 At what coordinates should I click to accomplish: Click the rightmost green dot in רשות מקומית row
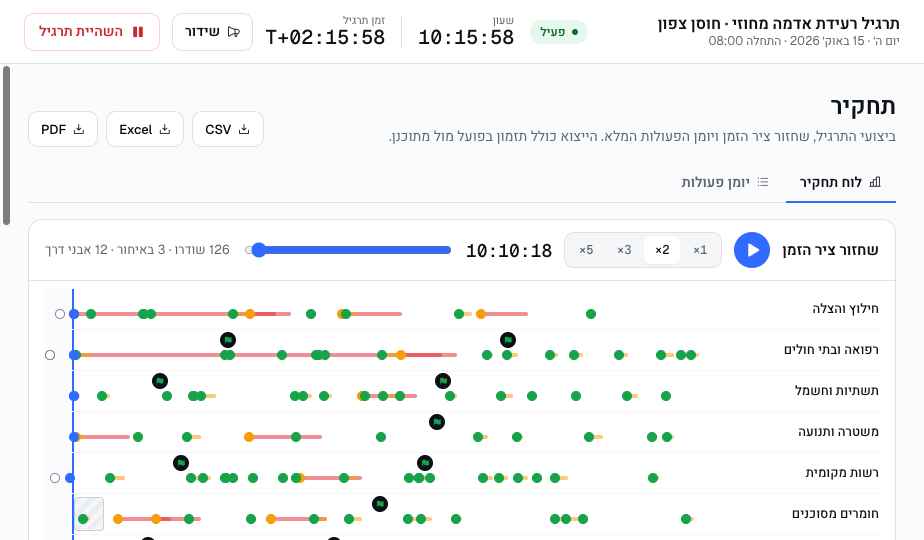click(x=653, y=478)
